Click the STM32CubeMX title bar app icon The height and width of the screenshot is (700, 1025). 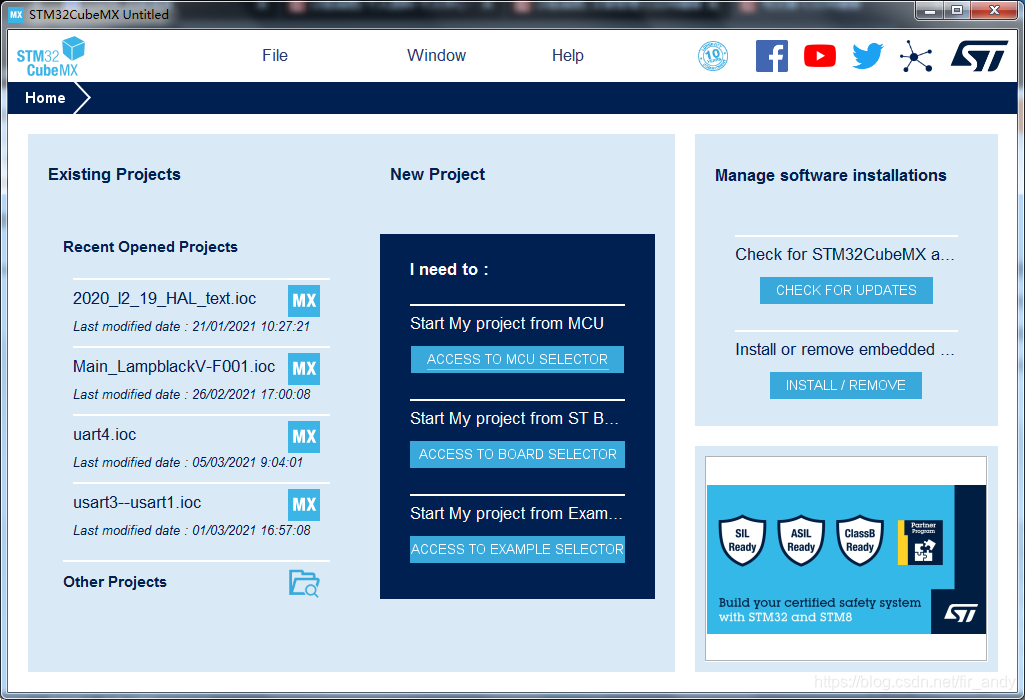tap(16, 14)
